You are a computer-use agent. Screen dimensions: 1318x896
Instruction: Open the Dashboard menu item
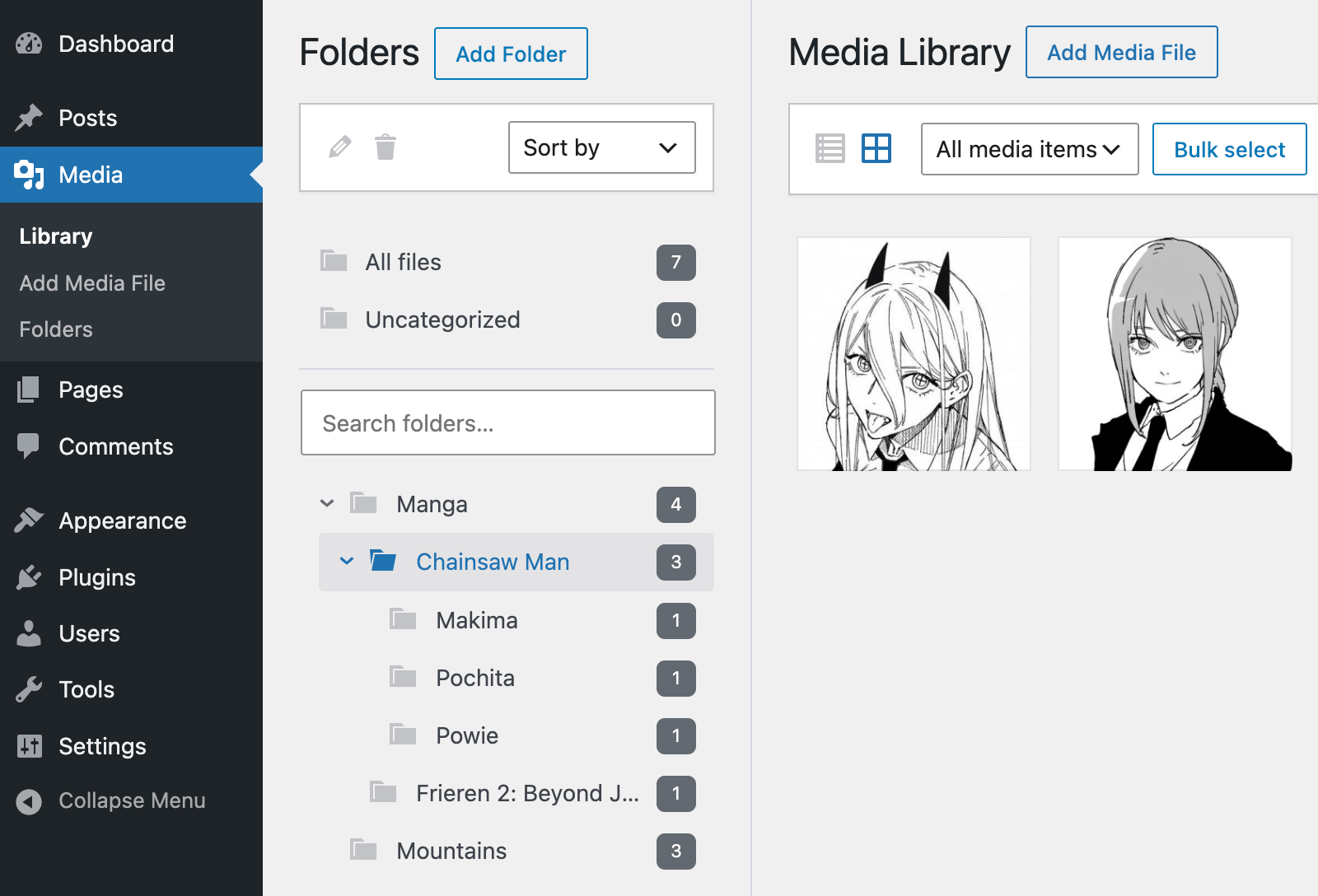[131, 44]
